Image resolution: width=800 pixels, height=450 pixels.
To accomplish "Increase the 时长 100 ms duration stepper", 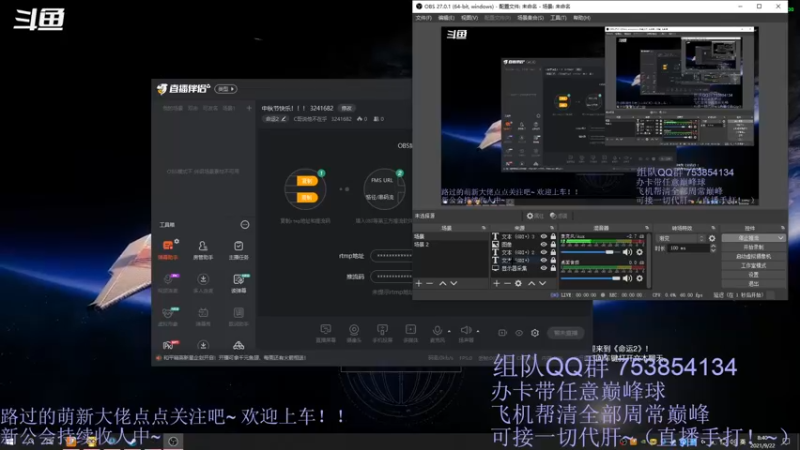I will tap(713, 246).
